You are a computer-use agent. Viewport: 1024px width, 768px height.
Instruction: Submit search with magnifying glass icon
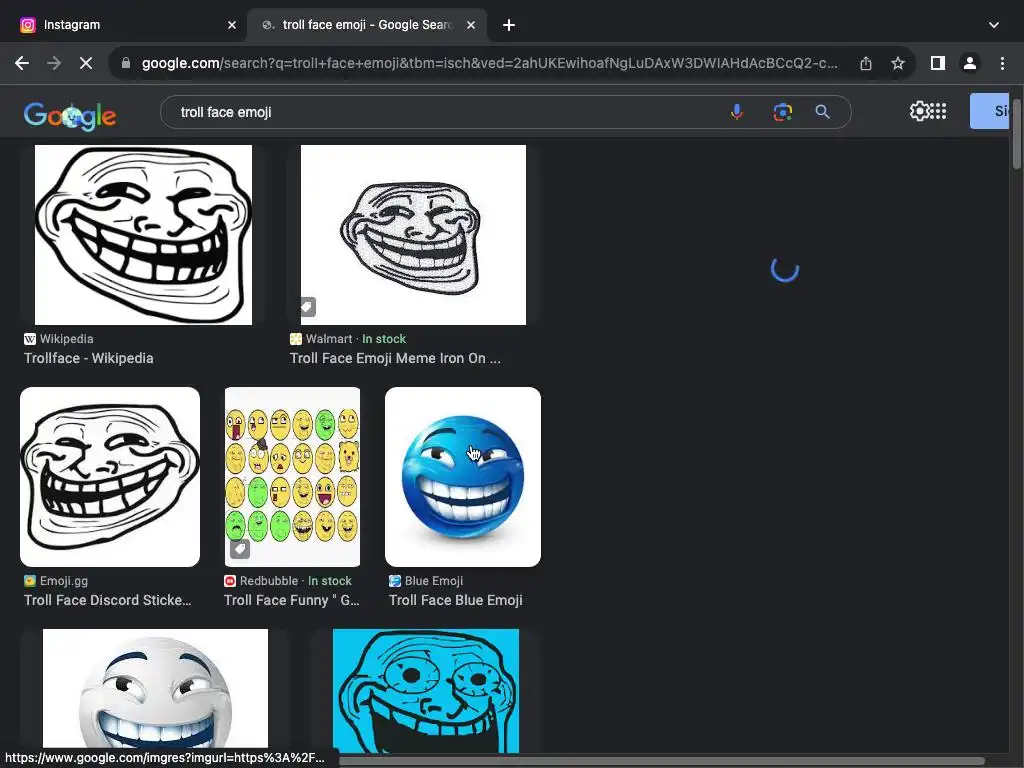tap(823, 112)
